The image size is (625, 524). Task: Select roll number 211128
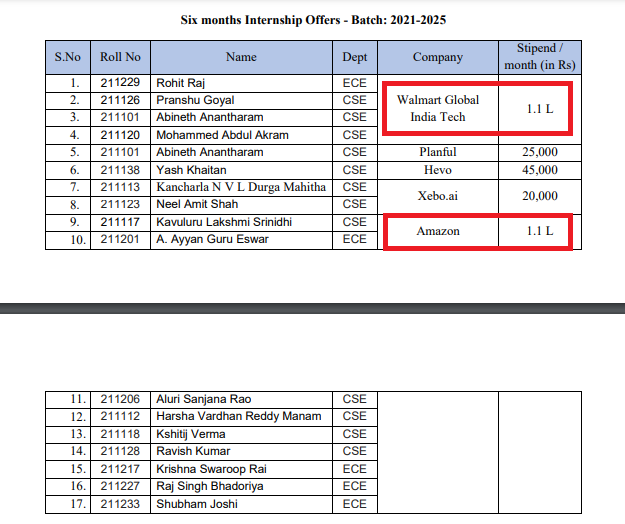coord(120,451)
